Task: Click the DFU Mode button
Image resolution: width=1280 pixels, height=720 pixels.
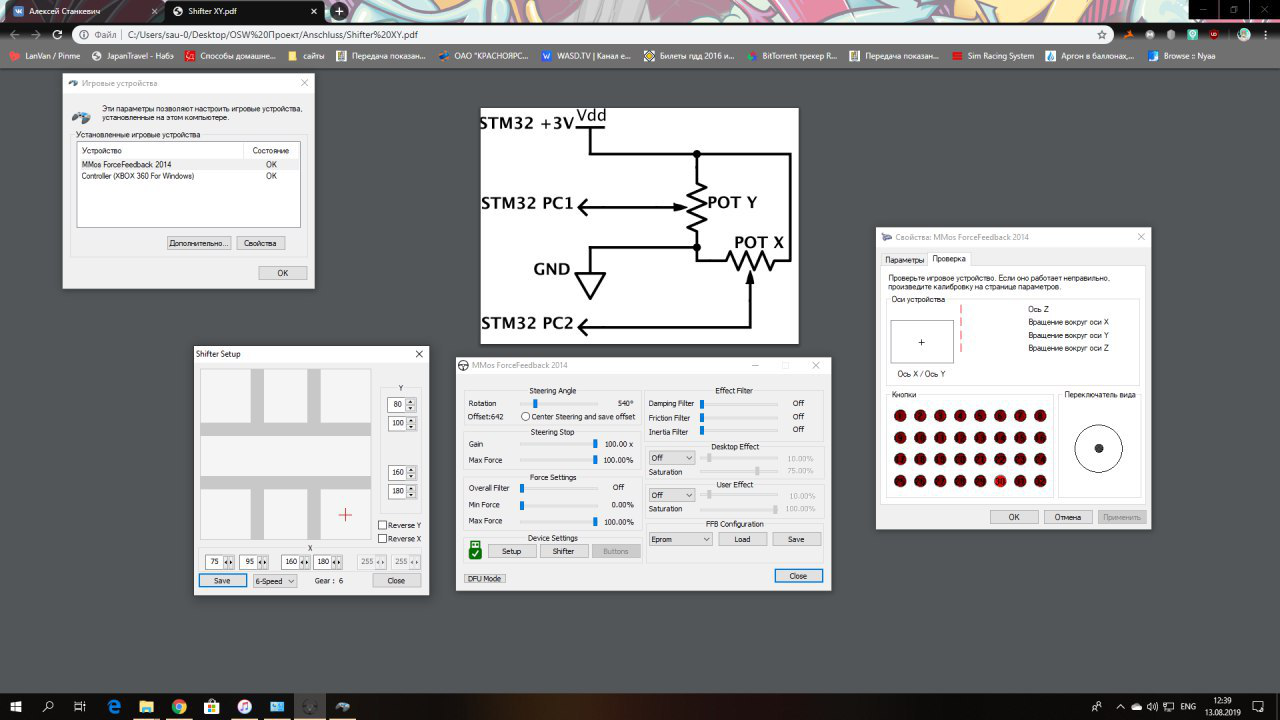Action: tap(485, 578)
